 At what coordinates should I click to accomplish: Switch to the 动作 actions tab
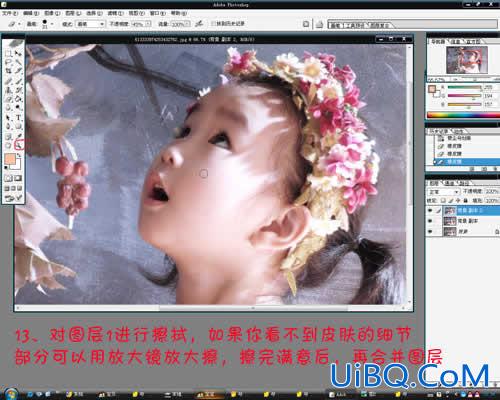click(459, 131)
